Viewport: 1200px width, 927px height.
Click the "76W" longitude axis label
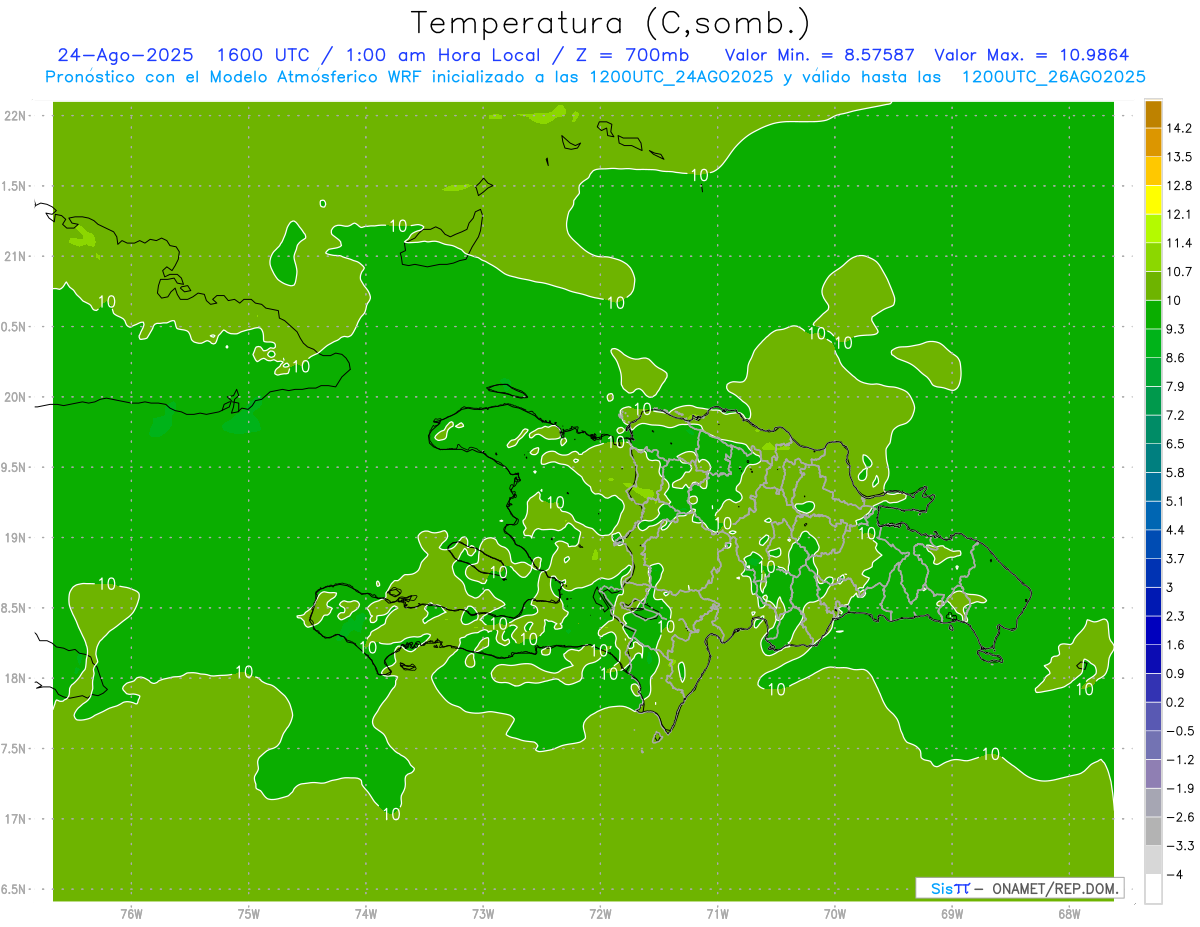tap(131, 914)
